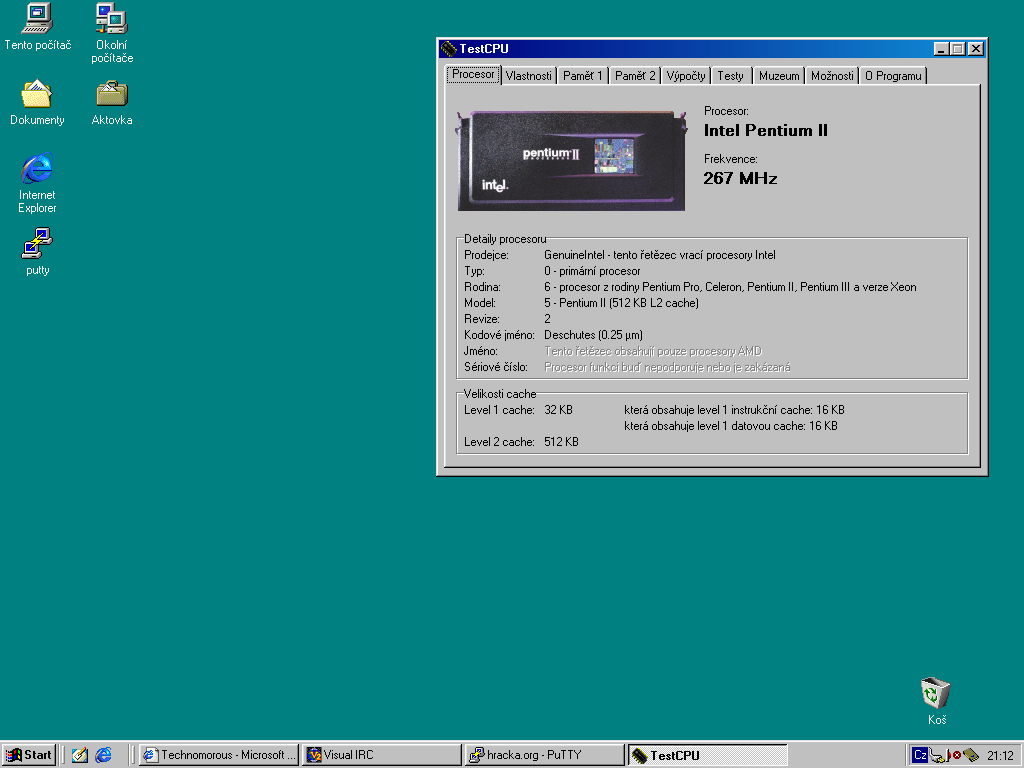This screenshot has width=1024, height=768.
Task: Open Okolní počítače network icon
Action: [x=111, y=18]
